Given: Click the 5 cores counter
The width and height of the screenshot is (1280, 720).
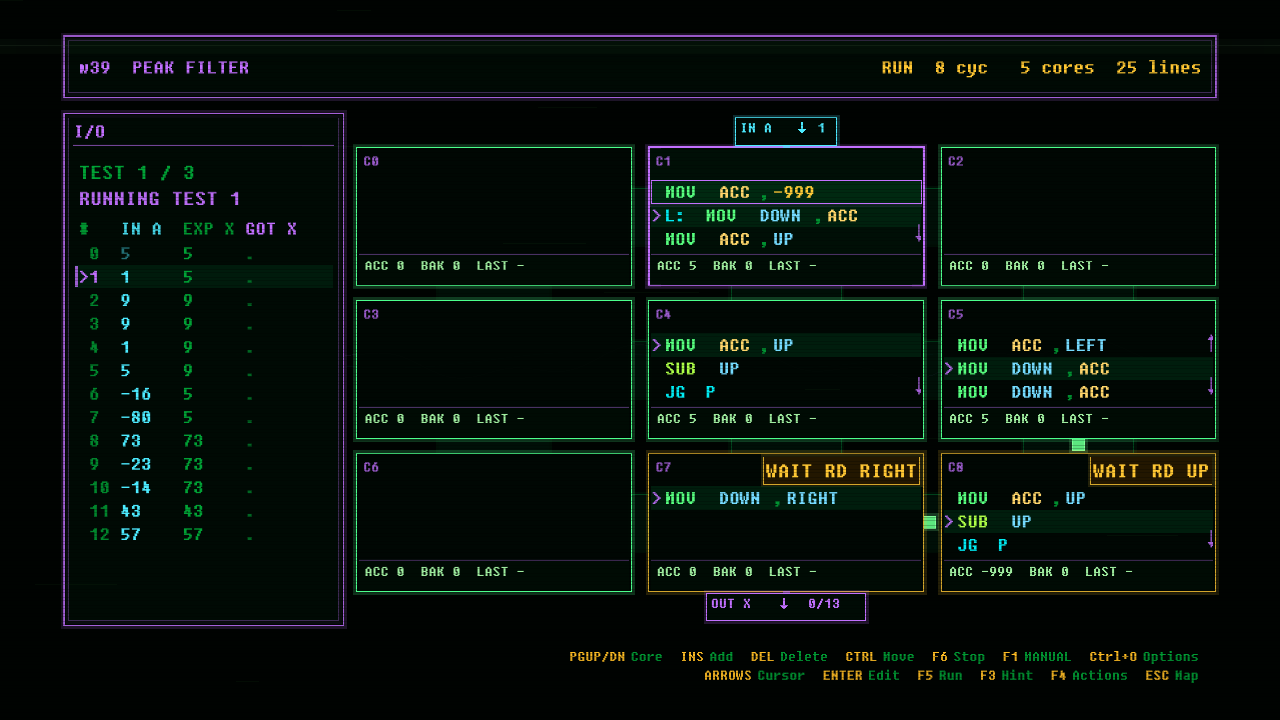Looking at the screenshot, I should 1057,68.
